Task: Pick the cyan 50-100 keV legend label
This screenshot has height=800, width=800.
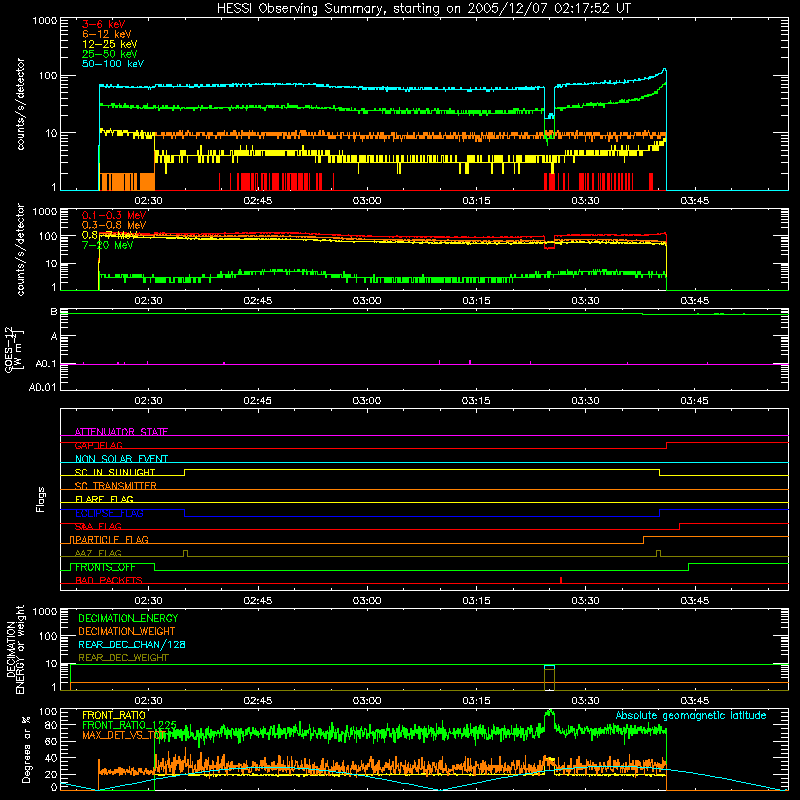Action: 113,64
